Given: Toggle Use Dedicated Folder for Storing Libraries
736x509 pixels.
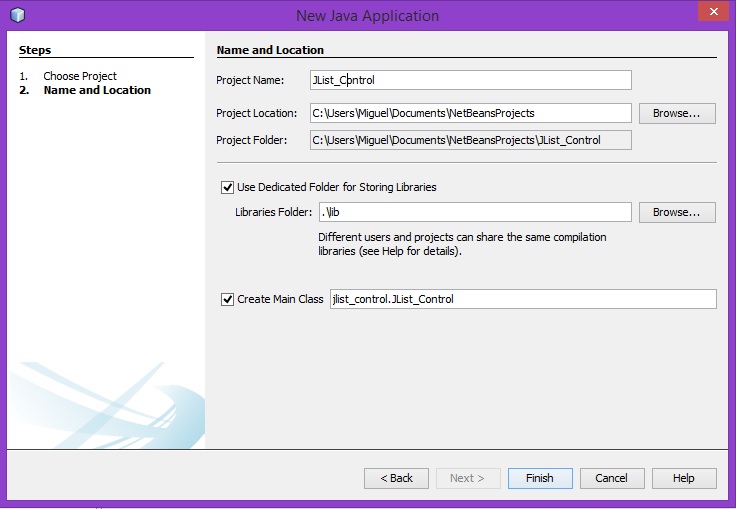Looking at the screenshot, I should (227, 187).
